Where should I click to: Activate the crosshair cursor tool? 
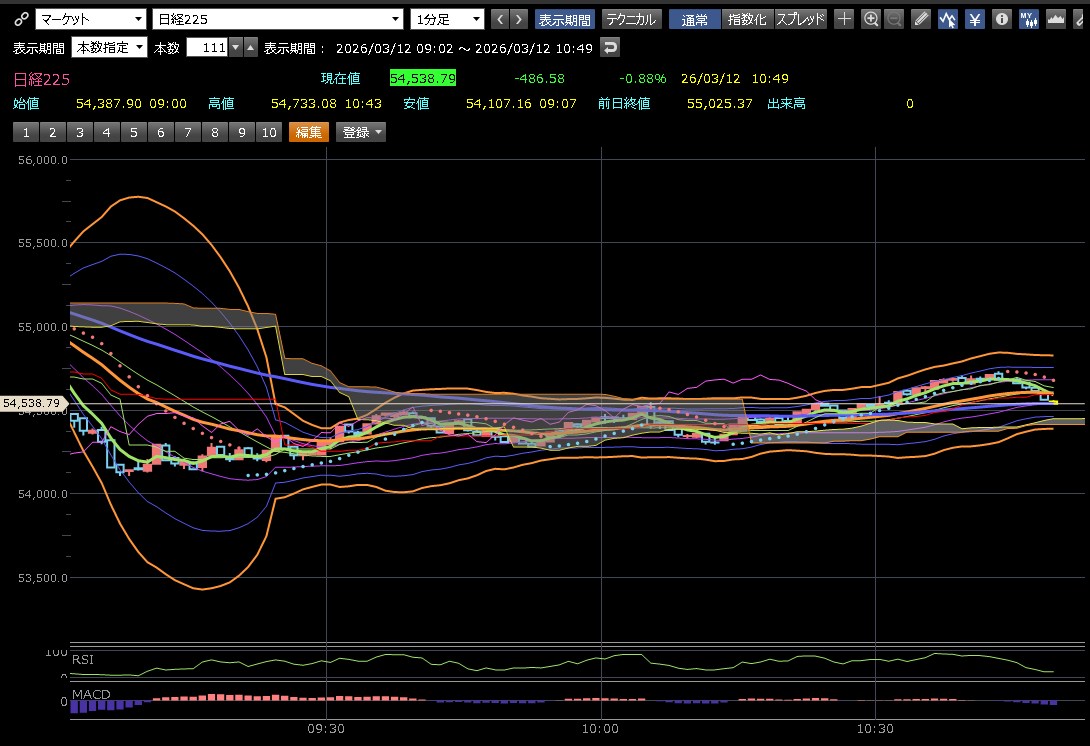(x=844, y=19)
